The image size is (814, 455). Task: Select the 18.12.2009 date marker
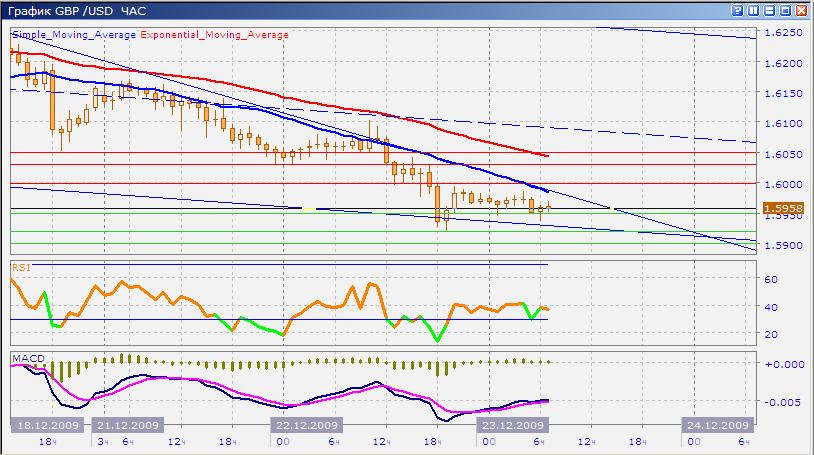click(x=44, y=424)
